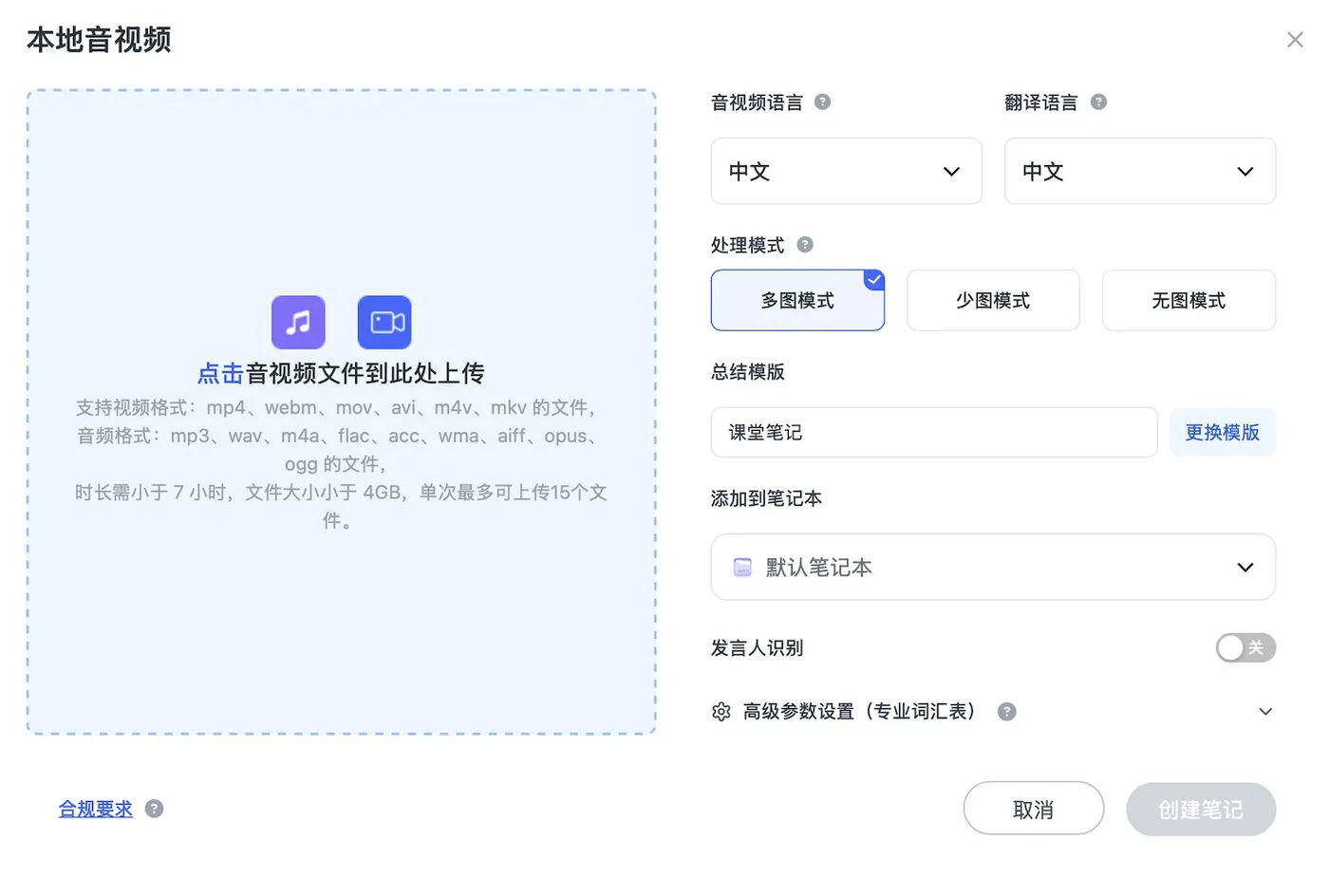The image size is (1329, 896).
Task: Expand 高级参数设置 section with chevron
Action: [x=1265, y=712]
